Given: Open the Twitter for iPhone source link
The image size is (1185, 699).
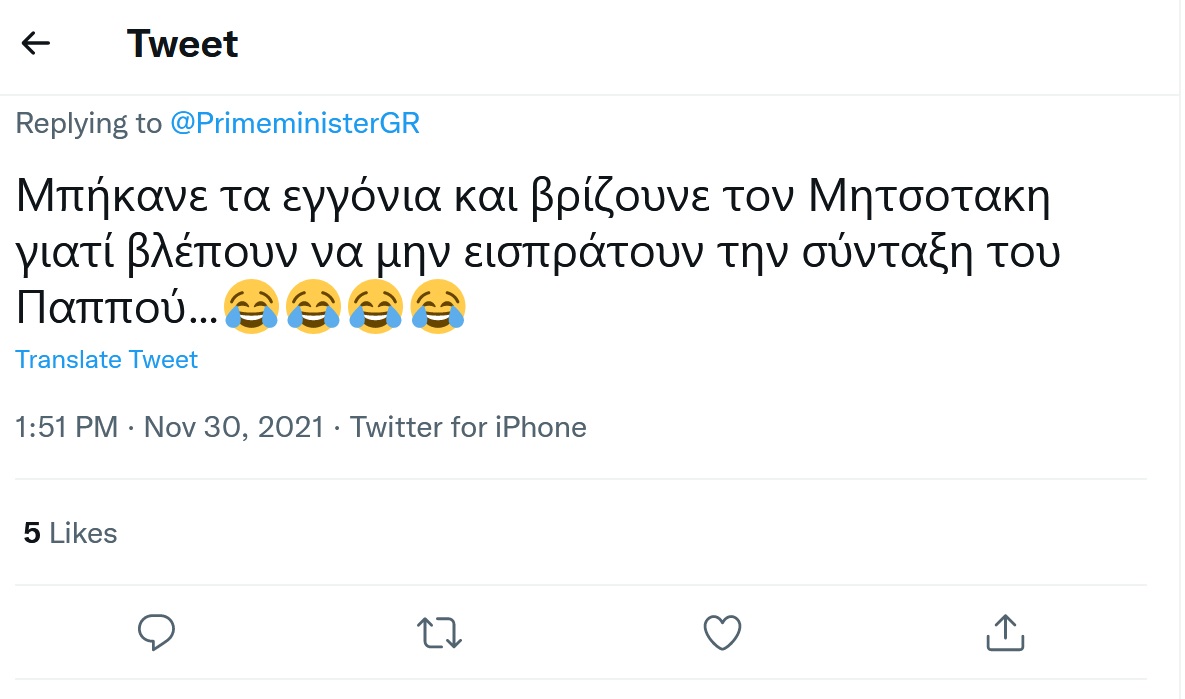Looking at the screenshot, I should pos(468,428).
